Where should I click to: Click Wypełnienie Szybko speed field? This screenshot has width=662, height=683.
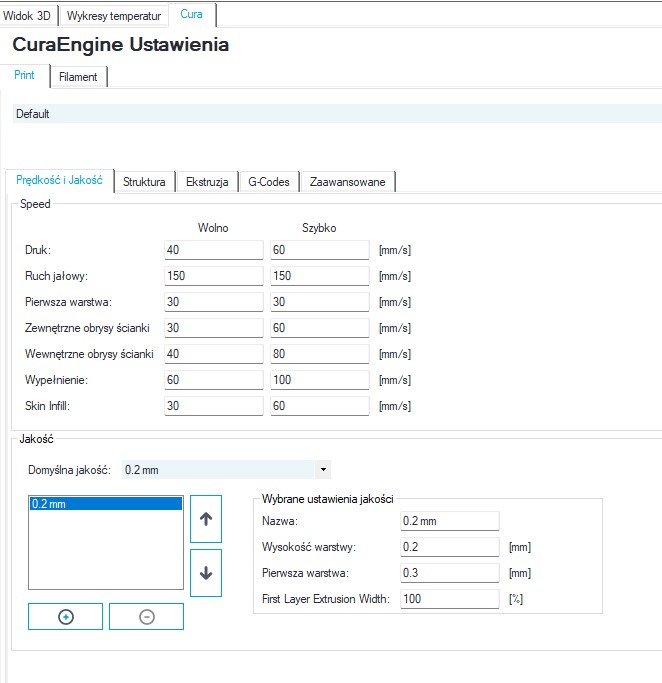320,380
